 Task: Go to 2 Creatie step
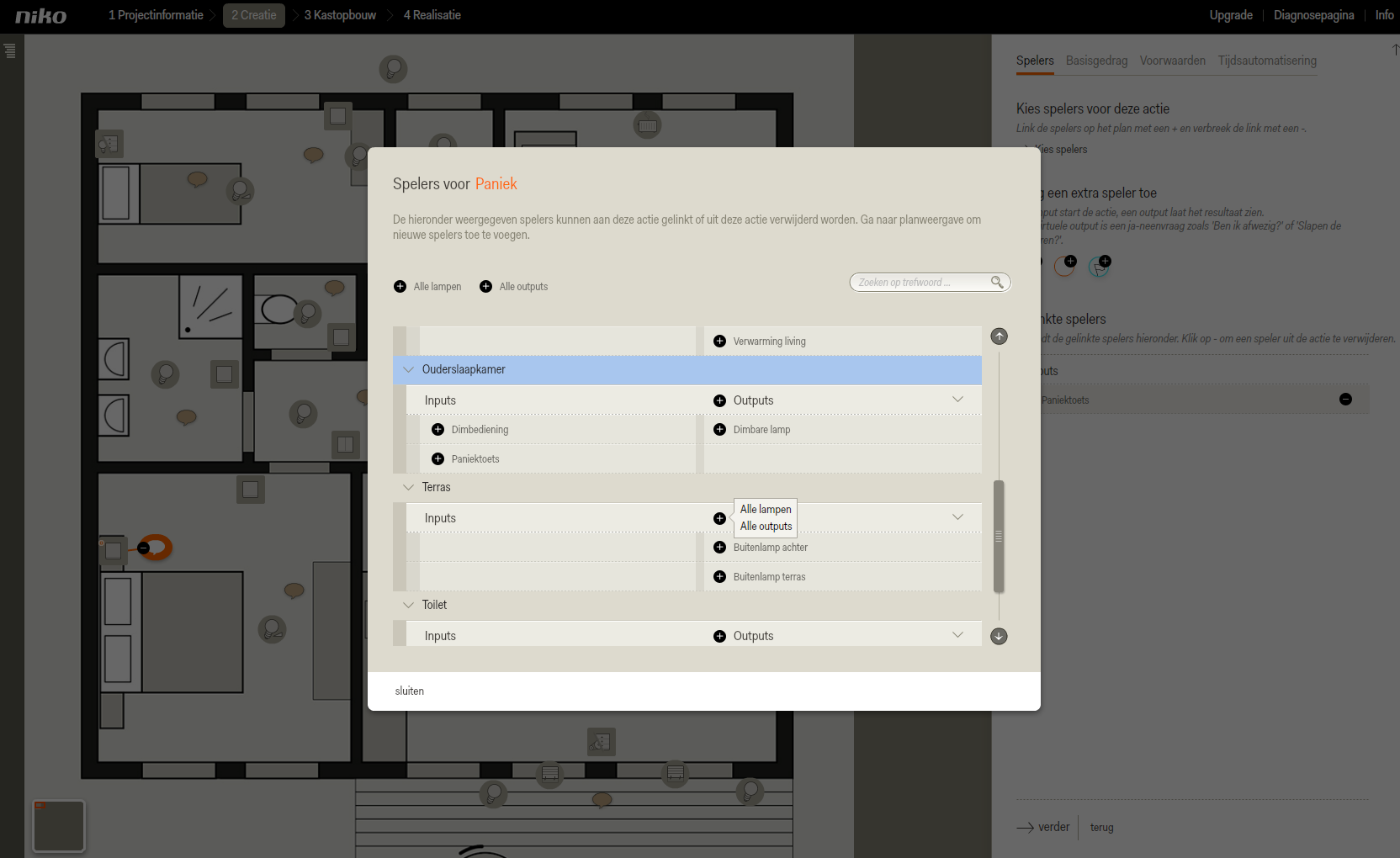(x=254, y=15)
